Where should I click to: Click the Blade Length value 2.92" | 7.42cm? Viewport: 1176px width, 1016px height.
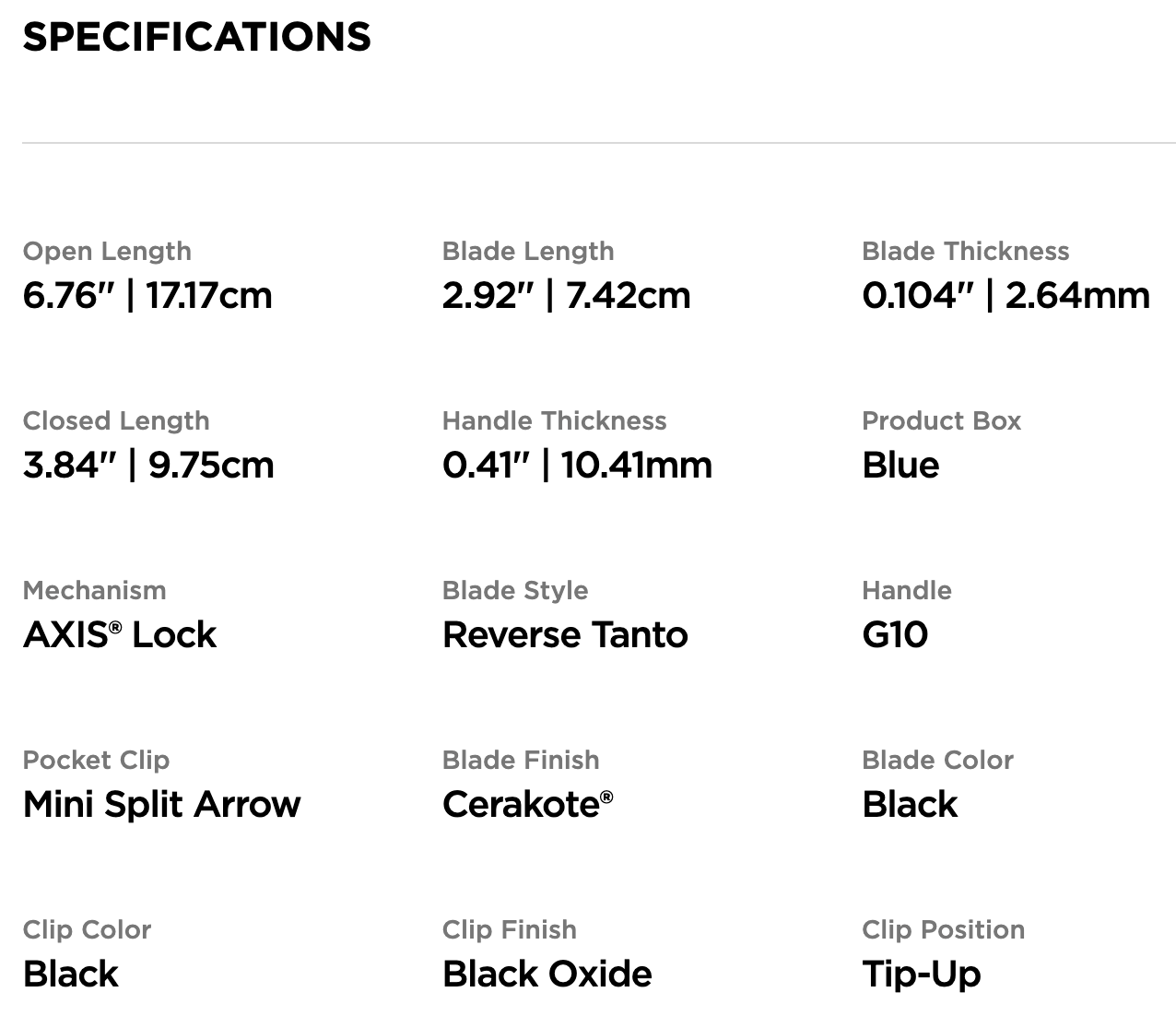coord(566,296)
